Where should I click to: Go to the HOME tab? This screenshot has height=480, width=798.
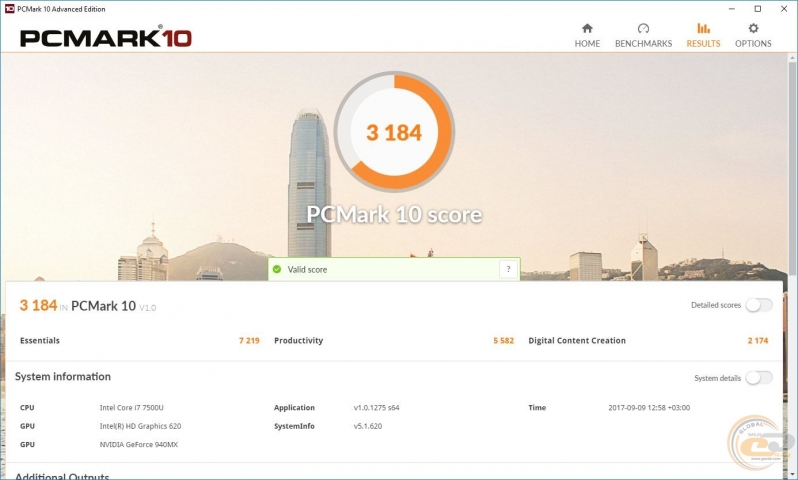point(587,36)
